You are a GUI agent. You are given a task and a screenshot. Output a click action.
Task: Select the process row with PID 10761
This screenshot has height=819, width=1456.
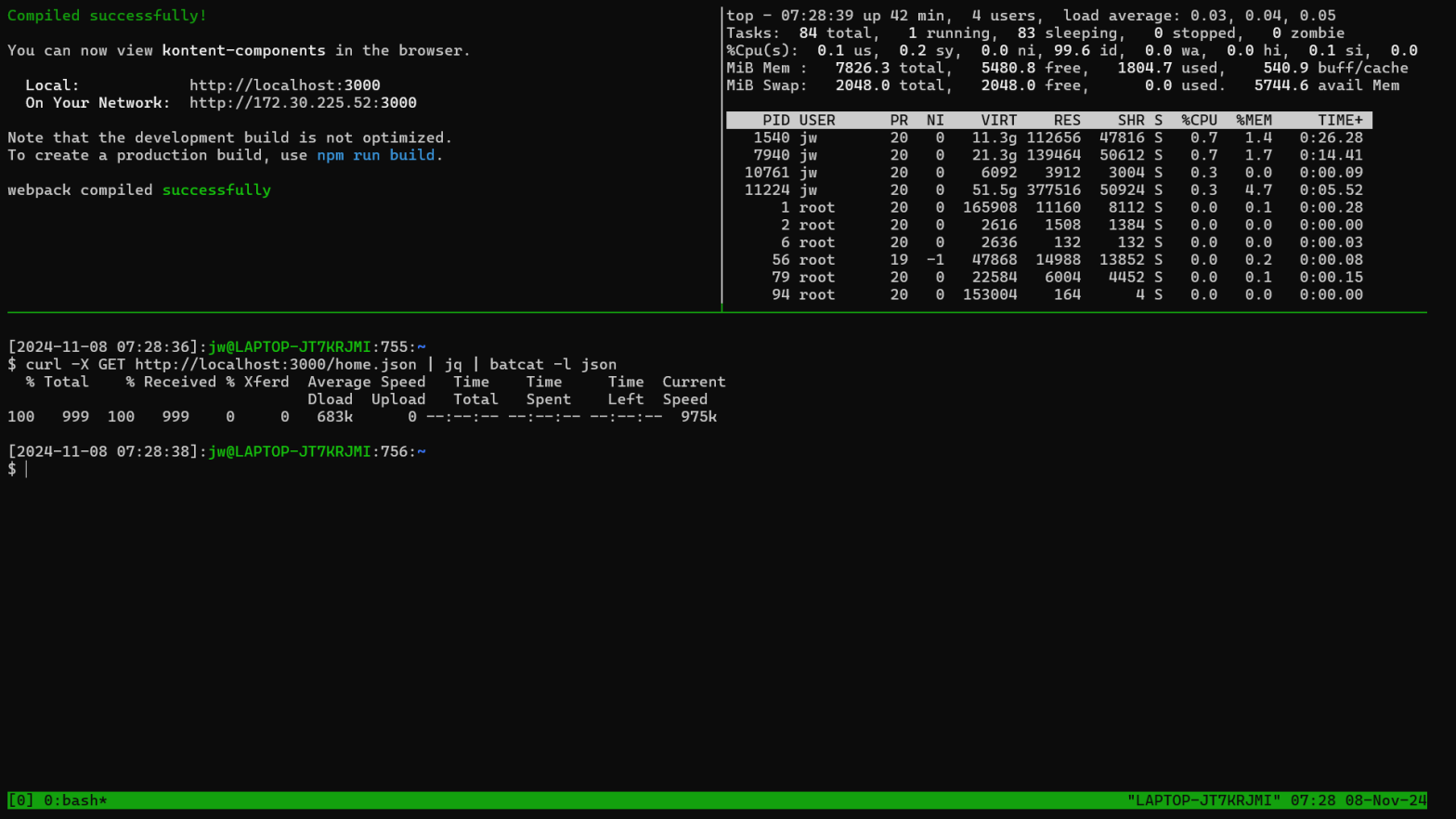tap(1048, 173)
